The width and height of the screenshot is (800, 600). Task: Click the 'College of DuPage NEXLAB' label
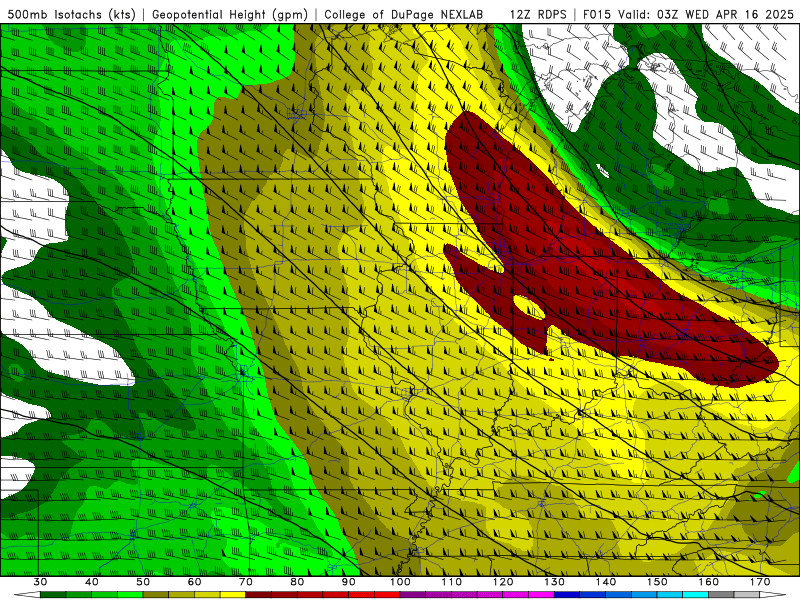(x=403, y=14)
